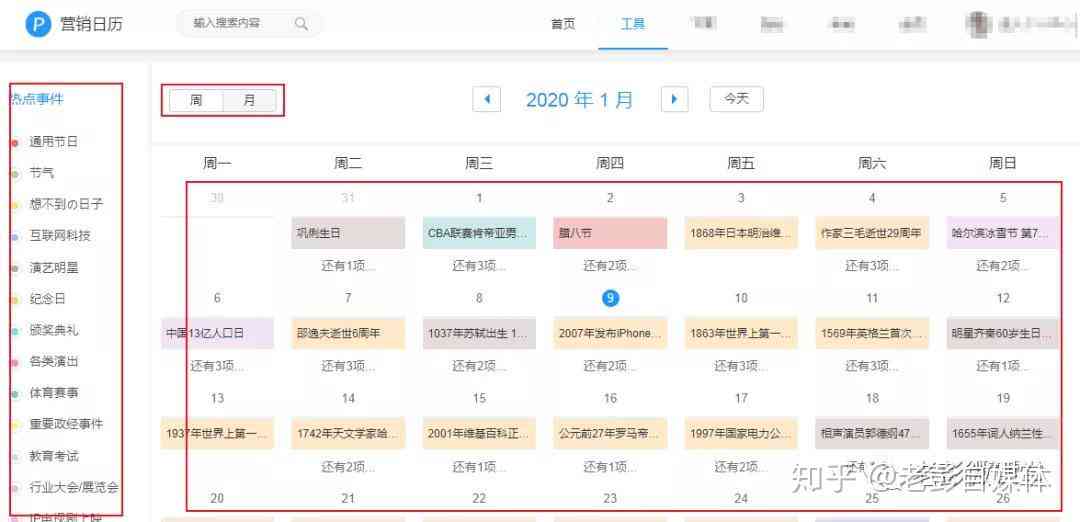
Task: Open the 工具 tab
Action: [633, 24]
